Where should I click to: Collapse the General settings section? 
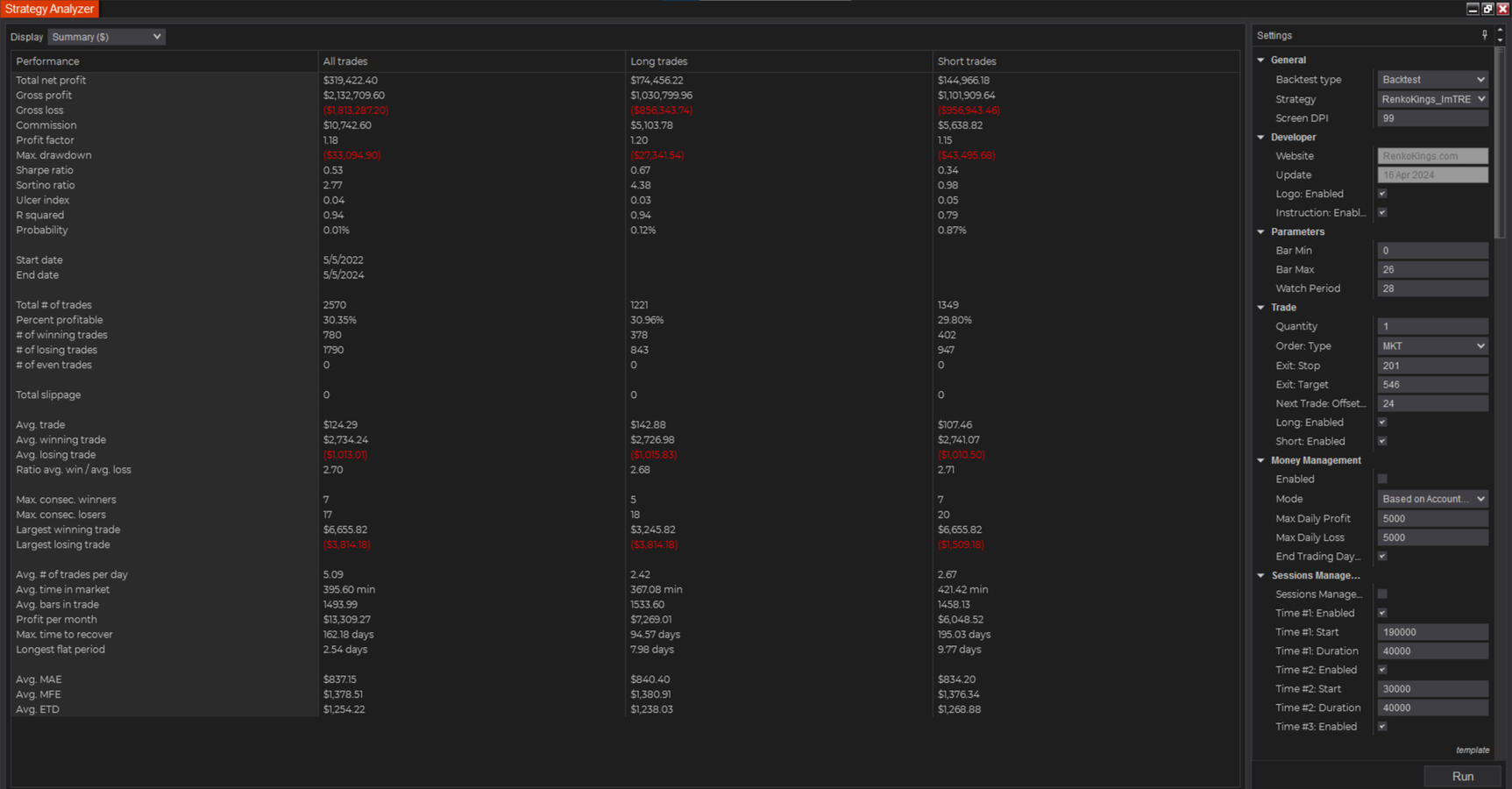pos(1261,60)
